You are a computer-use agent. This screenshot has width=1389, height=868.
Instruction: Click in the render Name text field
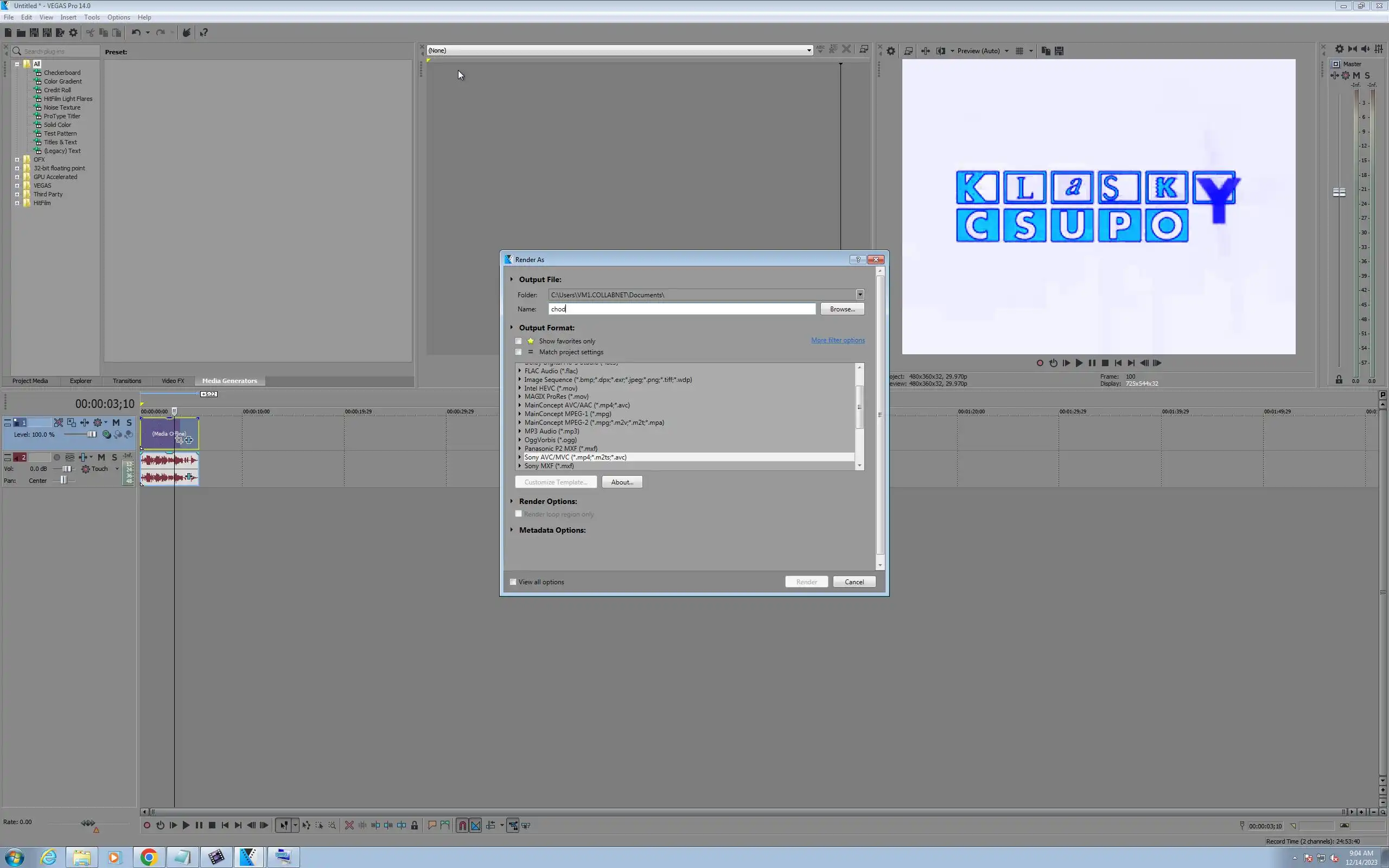(682, 309)
